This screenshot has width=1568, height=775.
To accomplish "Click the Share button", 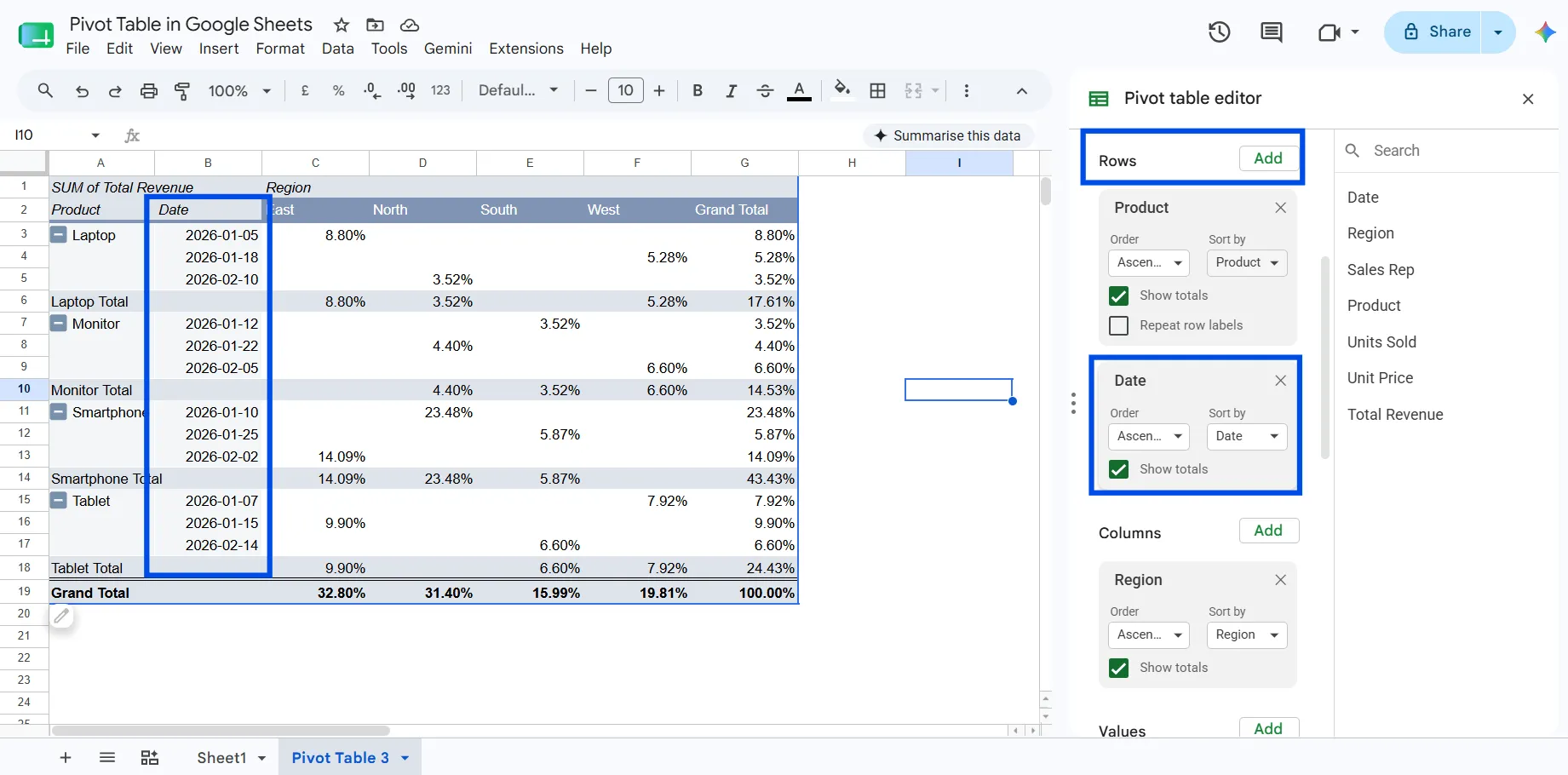I will pos(1434,32).
